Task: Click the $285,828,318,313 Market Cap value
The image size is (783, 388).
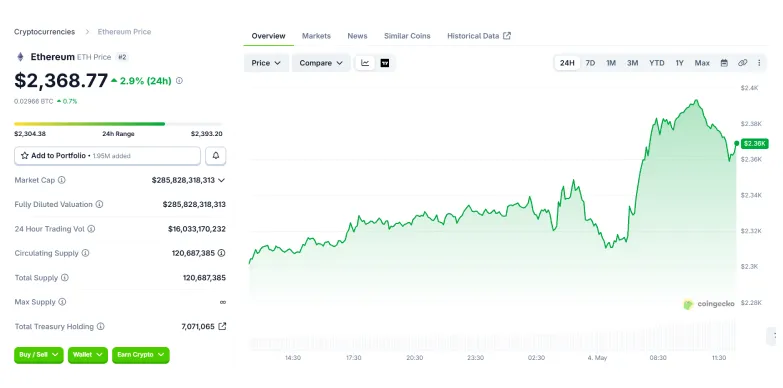Action: point(183,180)
